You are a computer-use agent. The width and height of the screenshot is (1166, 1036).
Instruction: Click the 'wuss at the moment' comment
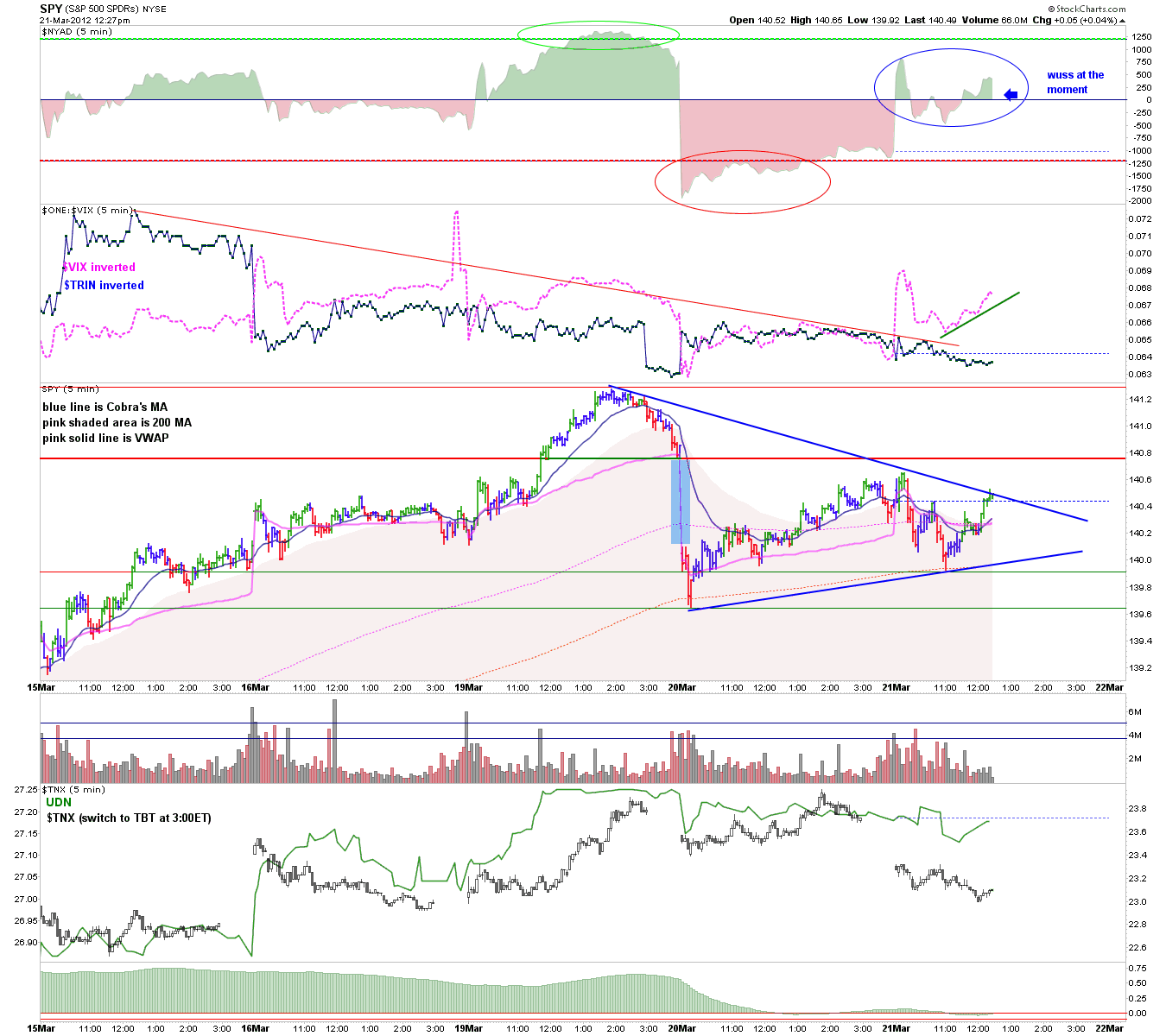[x=1075, y=83]
